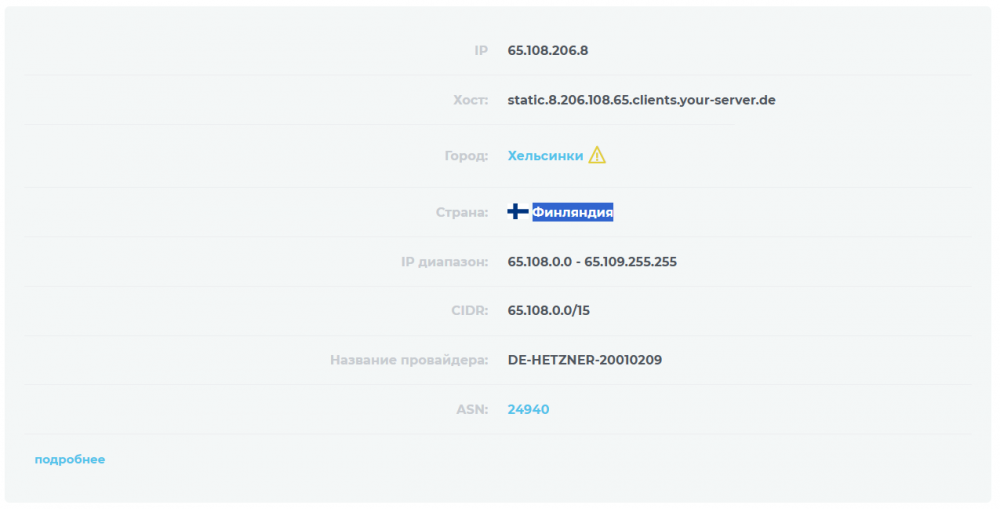The width and height of the screenshot is (1000, 509).
Task: Click the подробнее link for more details
Action: click(70, 460)
